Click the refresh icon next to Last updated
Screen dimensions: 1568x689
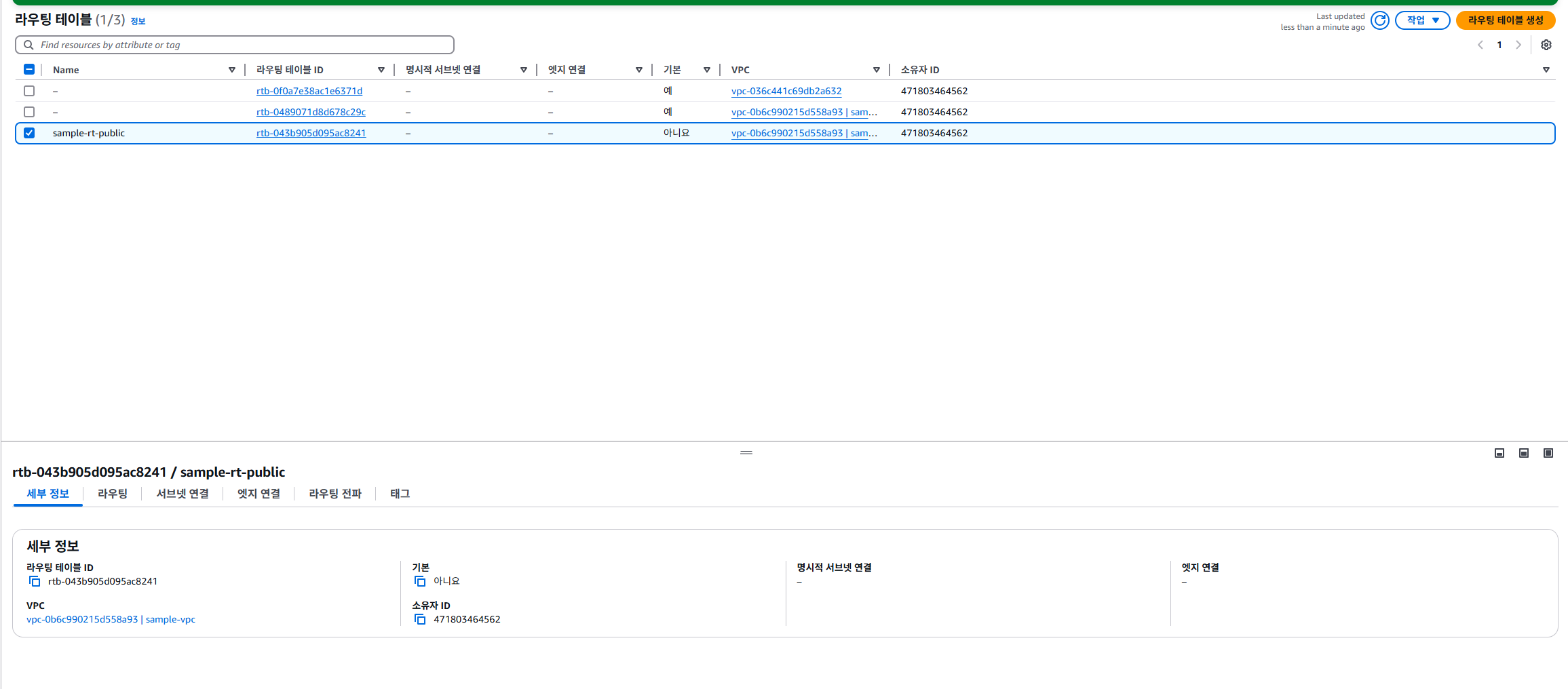point(1379,20)
